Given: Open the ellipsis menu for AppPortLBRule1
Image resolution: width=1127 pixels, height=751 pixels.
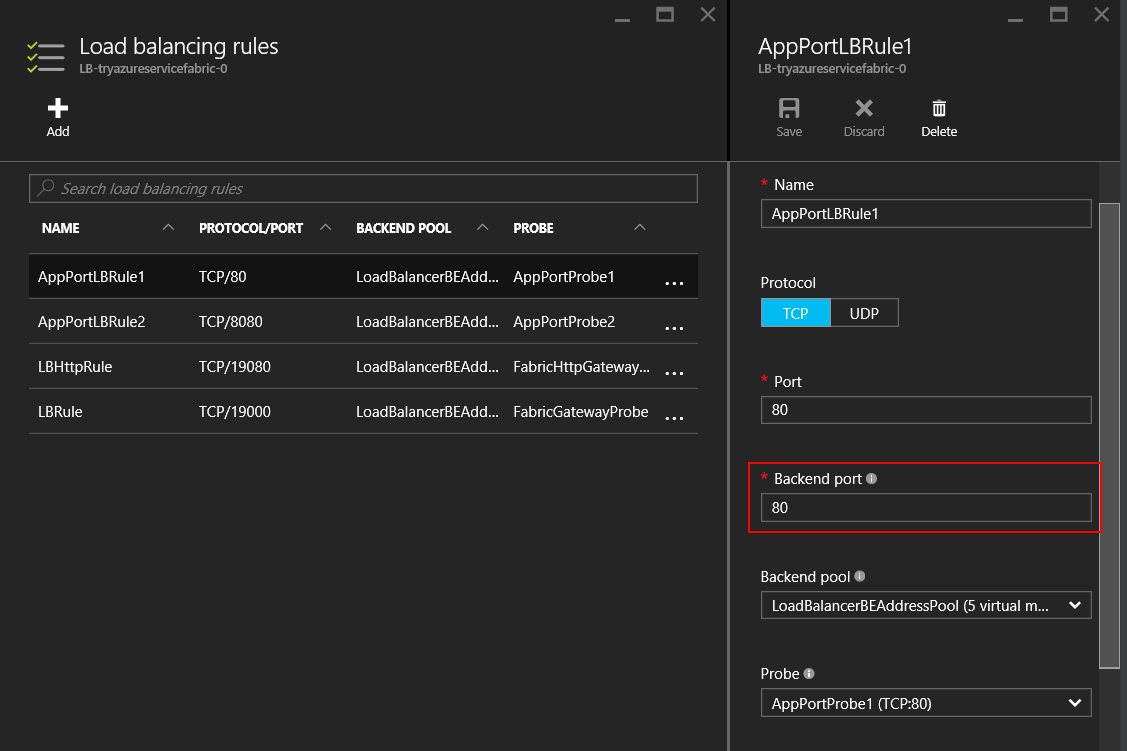Looking at the screenshot, I should tap(674, 283).
